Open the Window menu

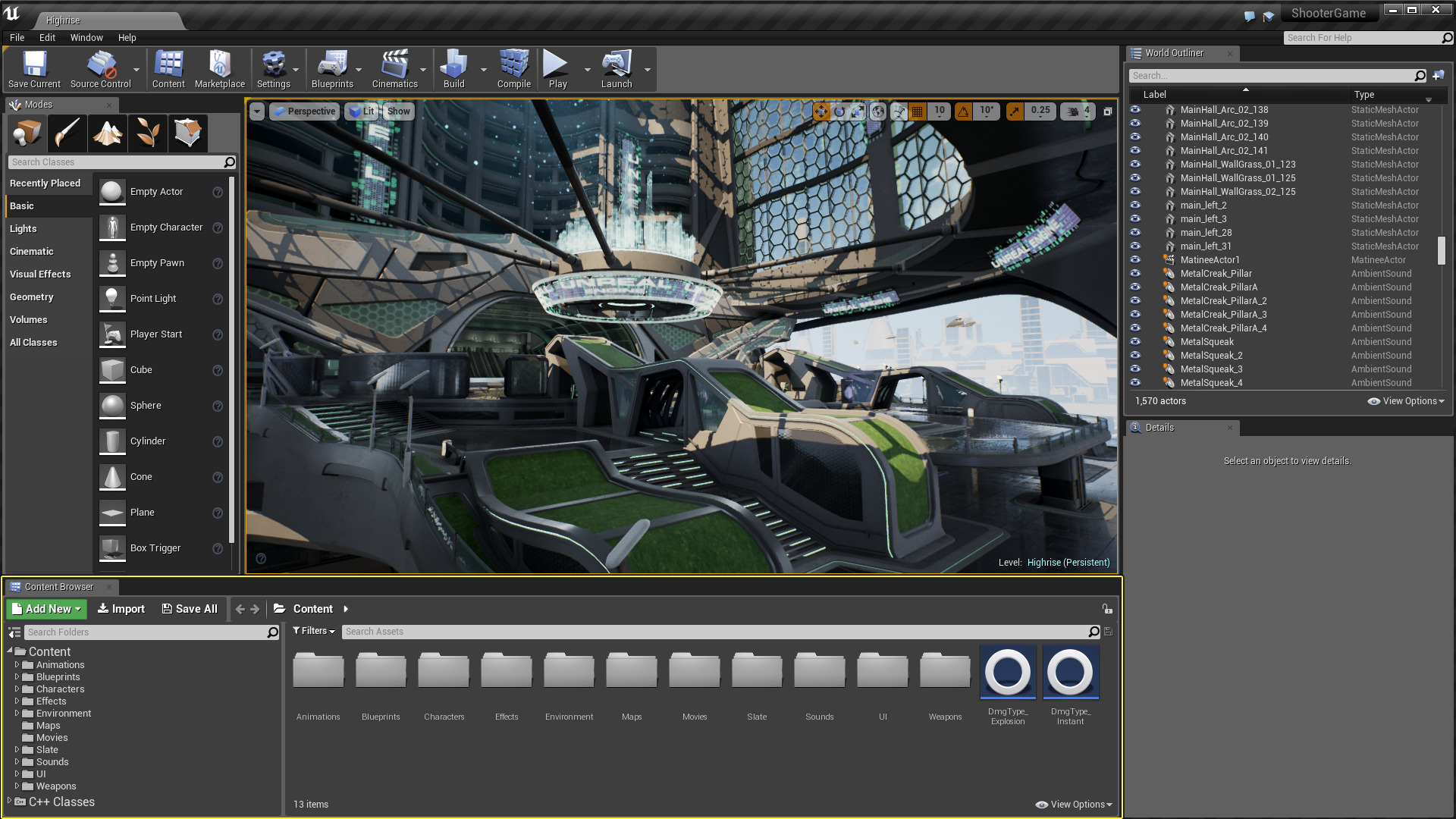pos(86,38)
